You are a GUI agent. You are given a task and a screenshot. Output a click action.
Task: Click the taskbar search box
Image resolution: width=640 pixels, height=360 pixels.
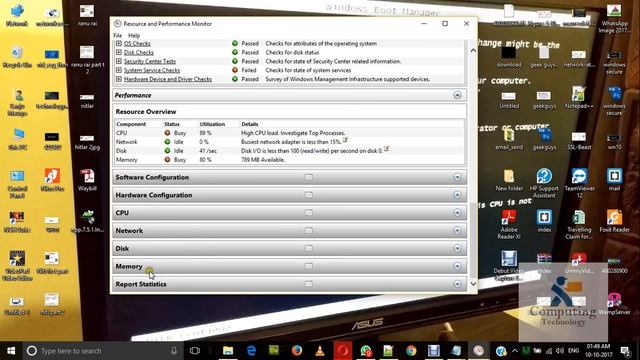point(103,351)
